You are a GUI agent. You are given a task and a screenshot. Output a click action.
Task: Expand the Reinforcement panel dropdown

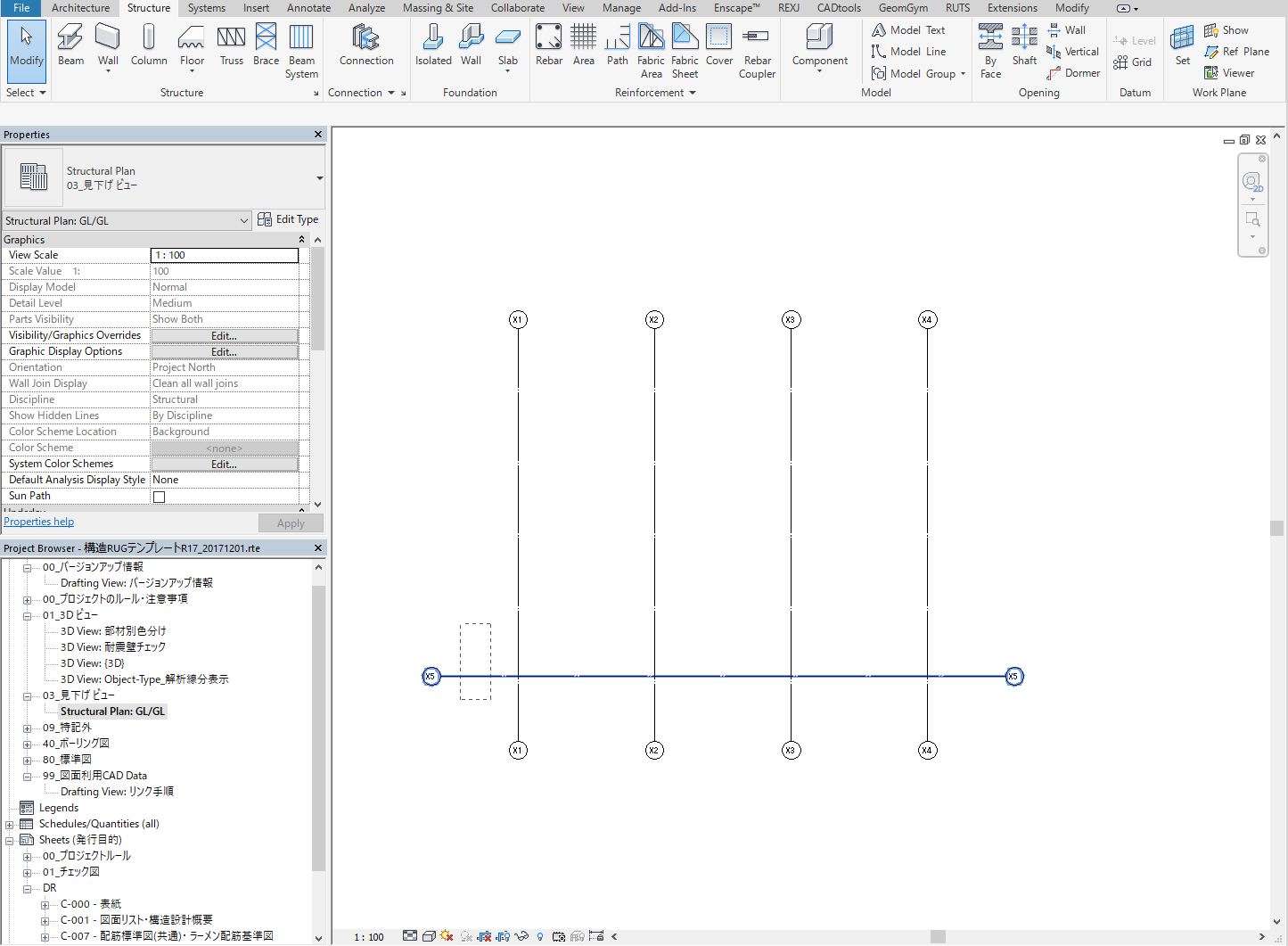click(655, 93)
